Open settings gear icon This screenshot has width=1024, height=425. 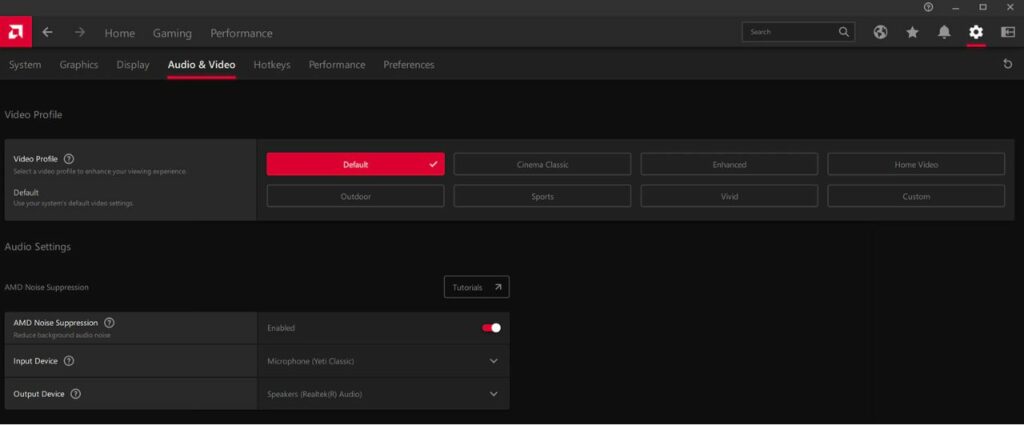click(976, 32)
